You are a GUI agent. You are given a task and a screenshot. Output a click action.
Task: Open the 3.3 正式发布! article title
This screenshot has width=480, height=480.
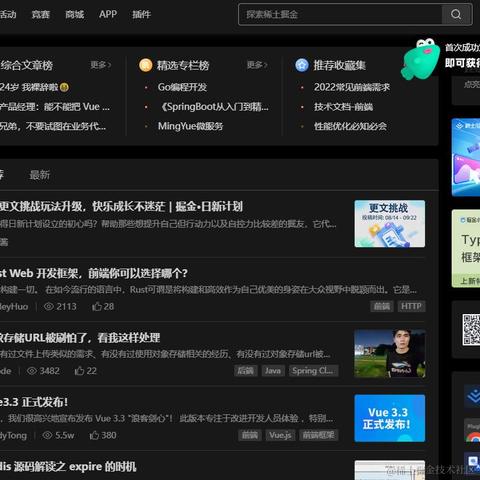[x=34, y=402]
